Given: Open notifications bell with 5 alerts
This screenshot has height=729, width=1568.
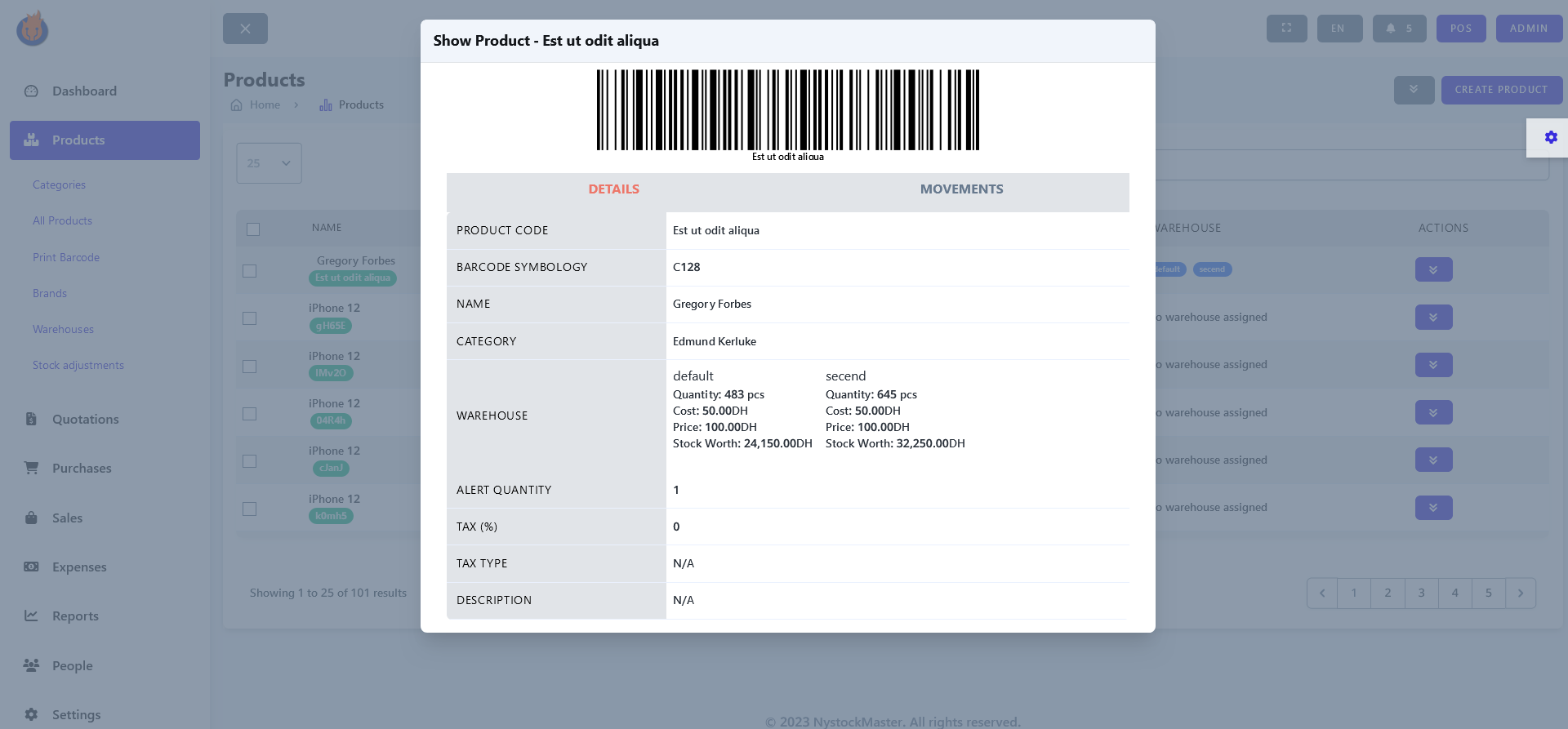Looking at the screenshot, I should 1399,28.
